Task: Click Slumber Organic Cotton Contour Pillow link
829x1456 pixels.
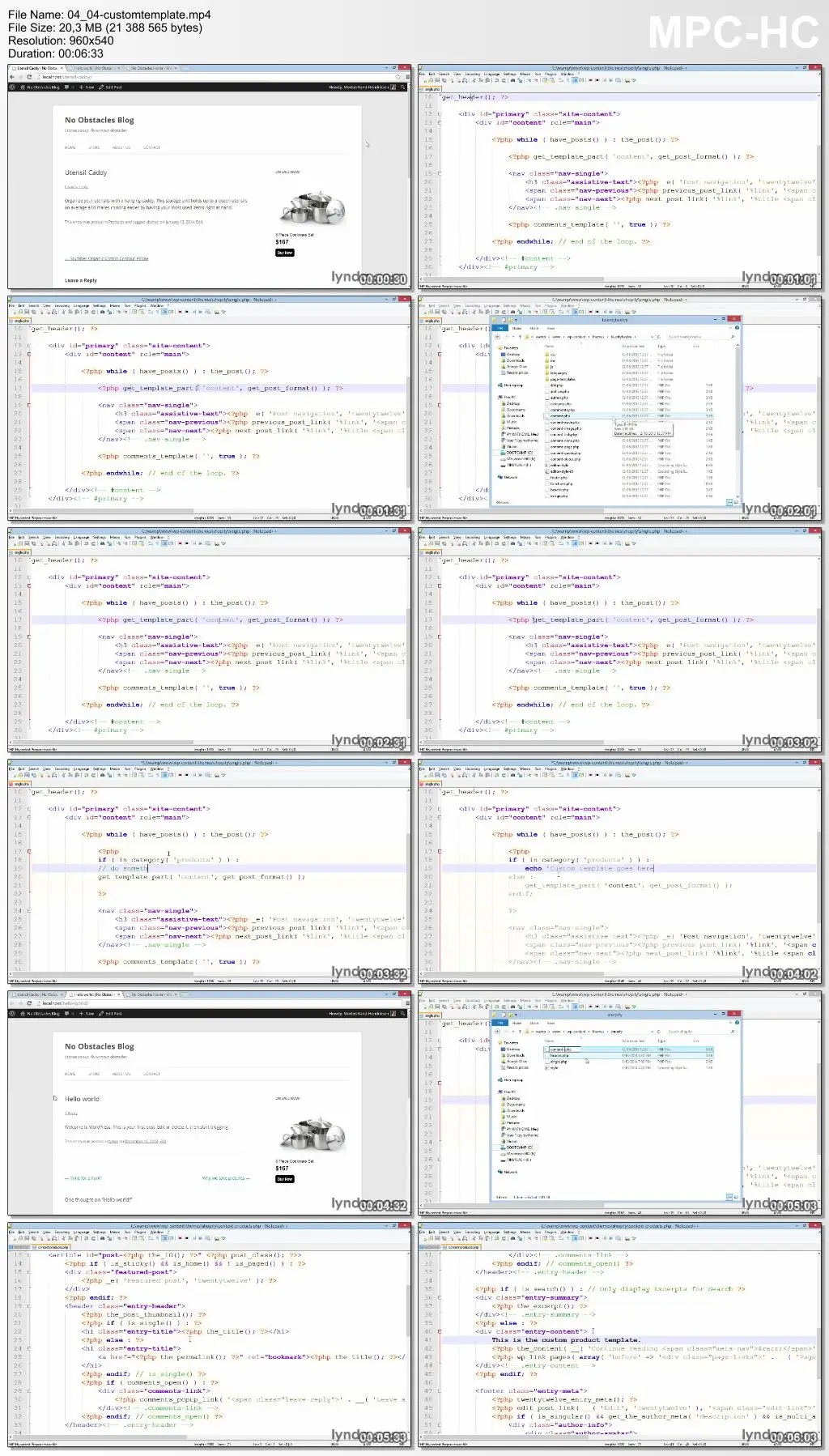Action: tap(107, 259)
